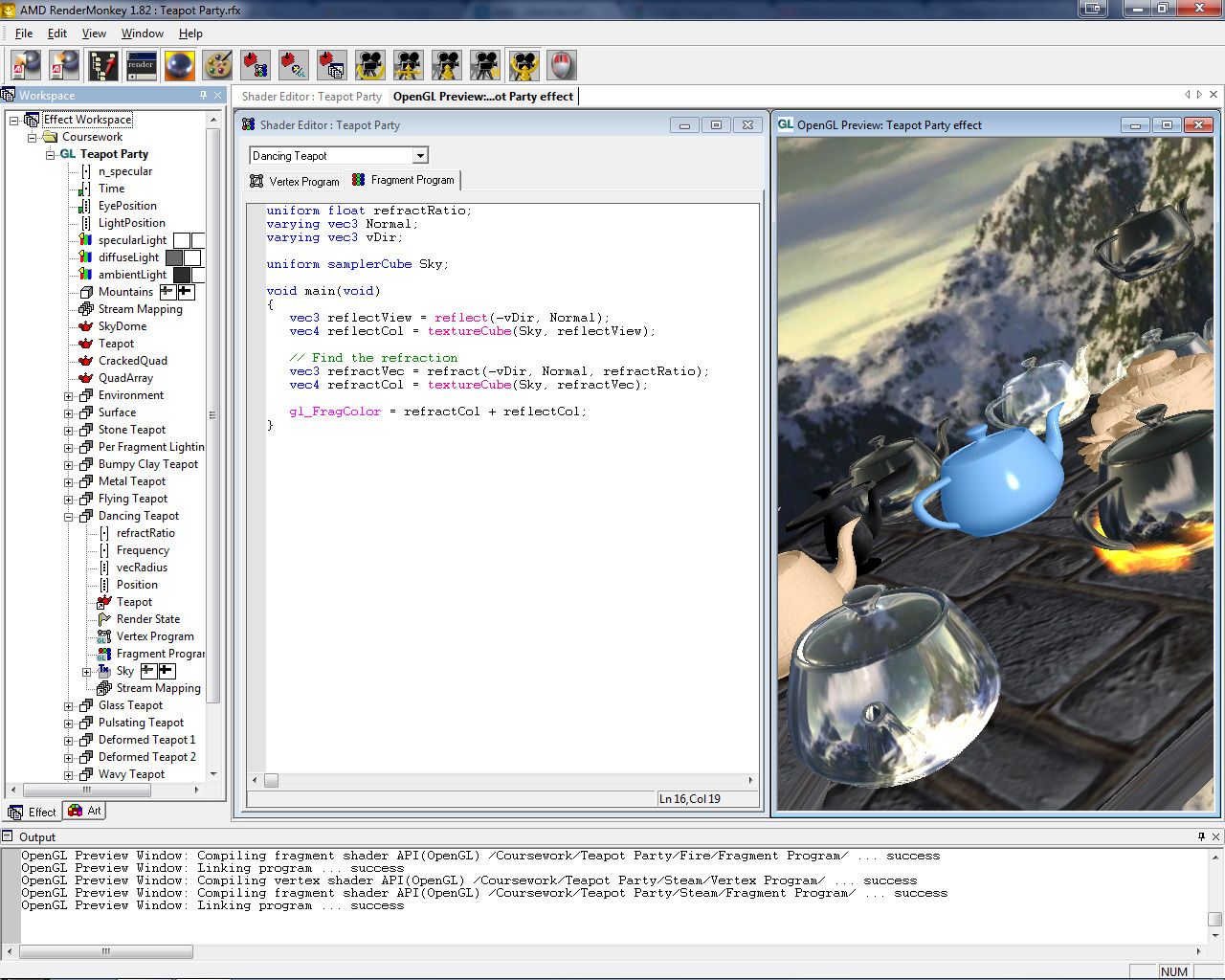Click the glossy sphere preview toolbar icon
Viewport: 1225px width, 980px height.
(179, 65)
